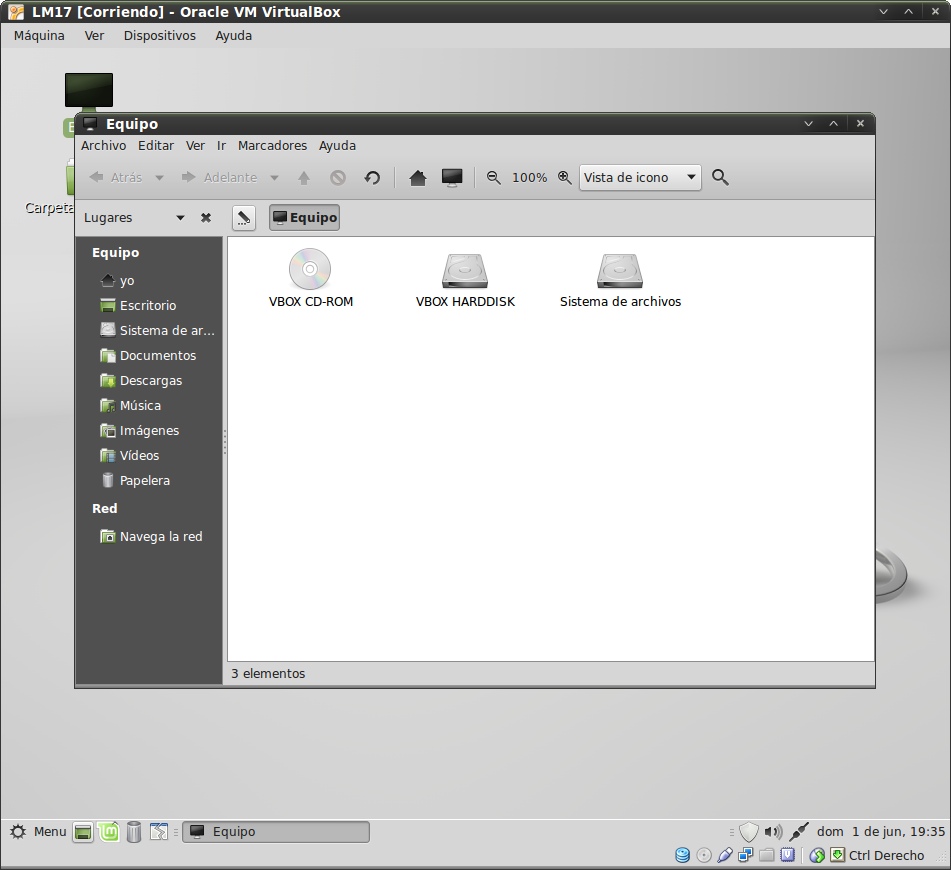Viewport: 951px width, 870px height.
Task: Expand the Lugares sidebar selector
Action: point(180,218)
